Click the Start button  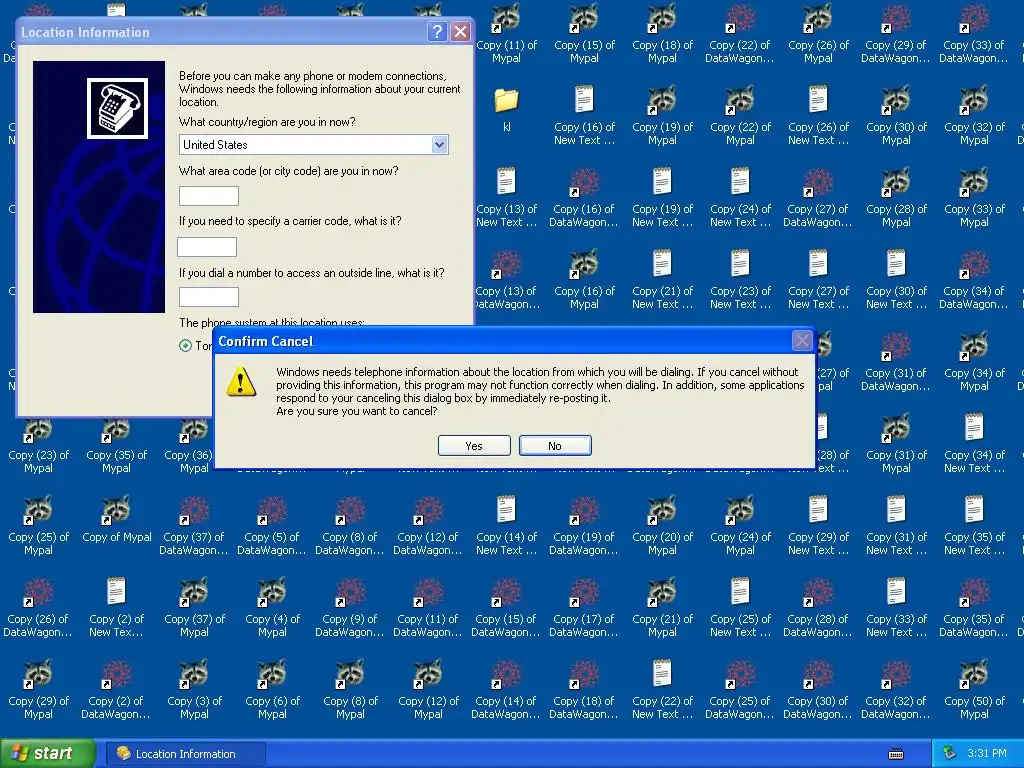pyautogui.click(x=47, y=753)
